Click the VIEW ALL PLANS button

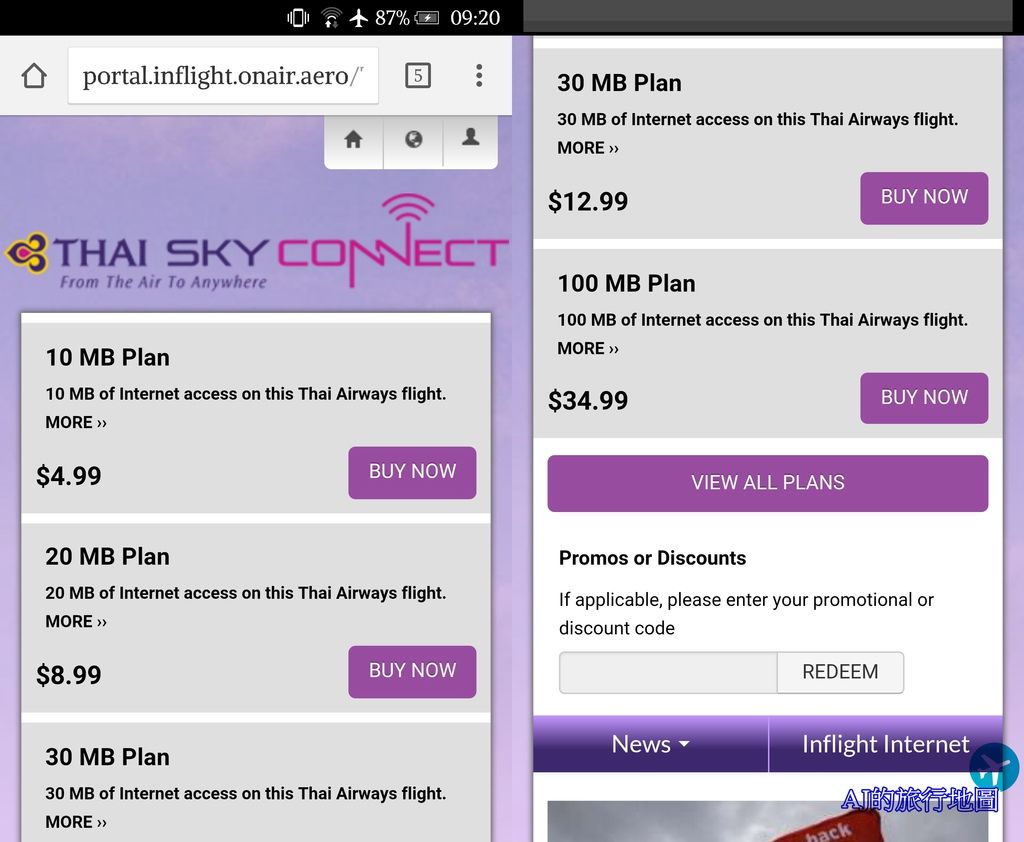767,483
